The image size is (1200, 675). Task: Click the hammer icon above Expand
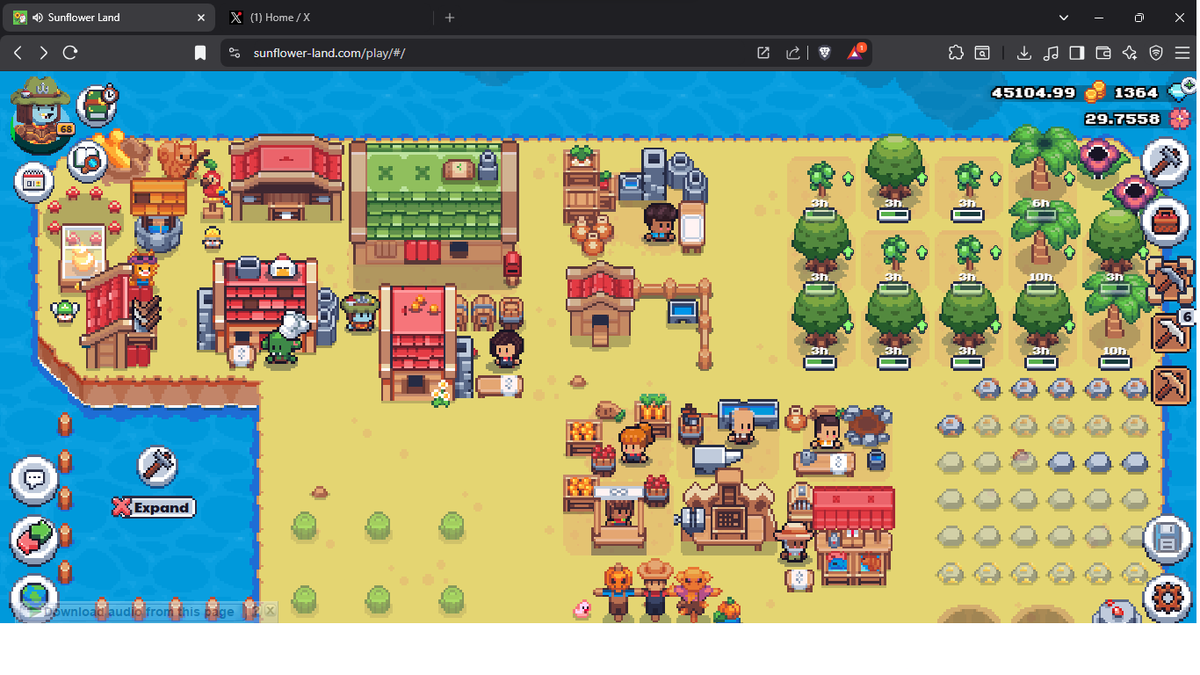click(157, 465)
